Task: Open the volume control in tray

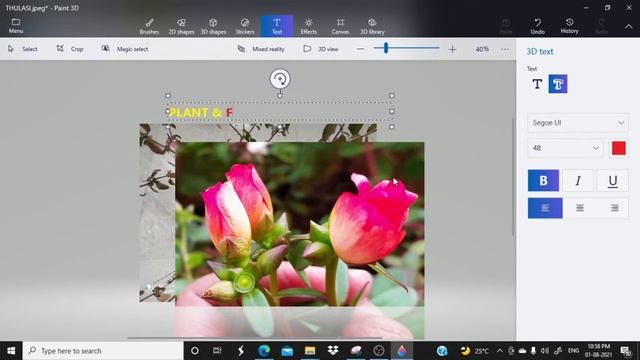Action: tap(545, 351)
